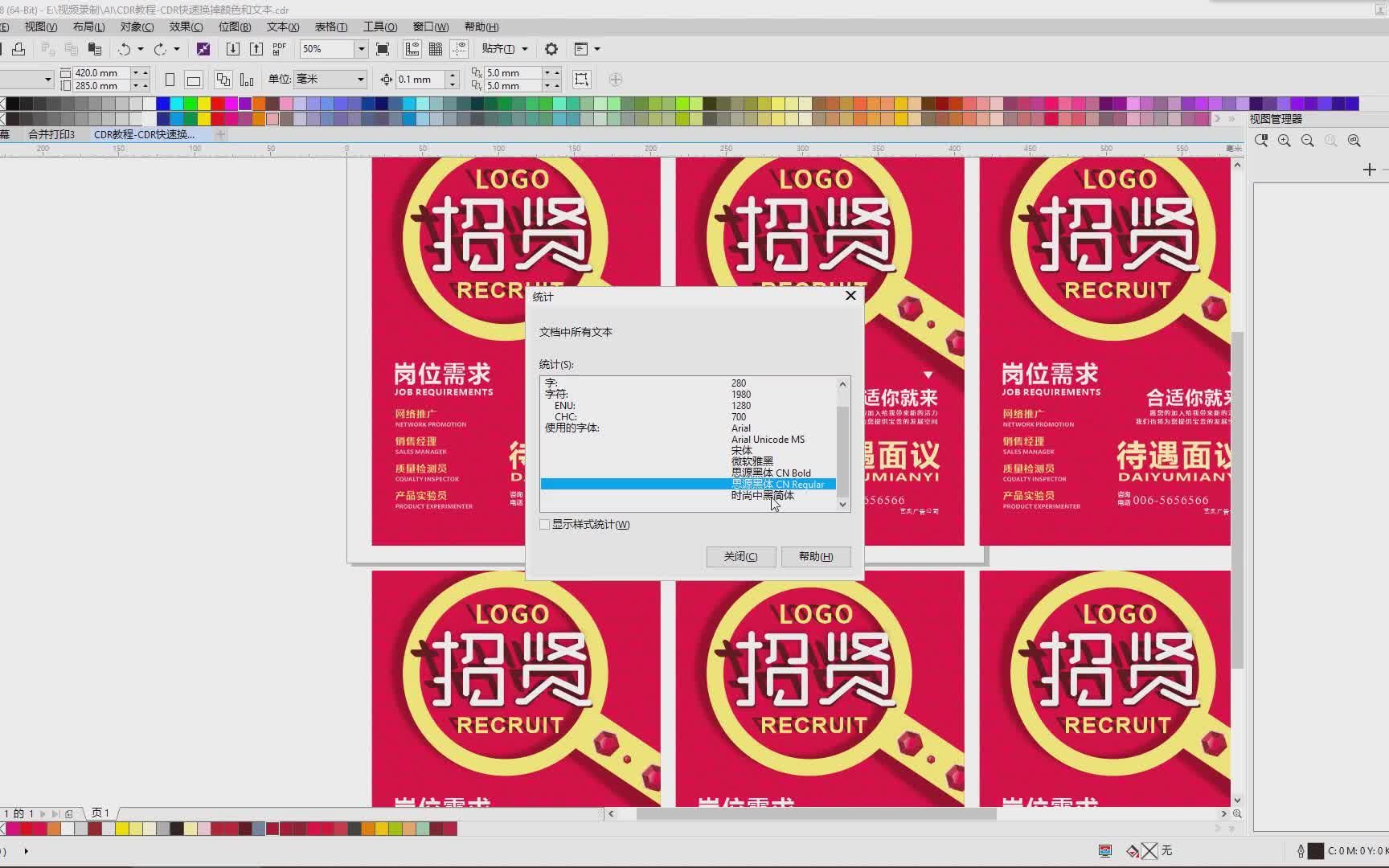1389x868 pixels.
Task: Pick the blue swatch in the color palette
Action: 163,103
